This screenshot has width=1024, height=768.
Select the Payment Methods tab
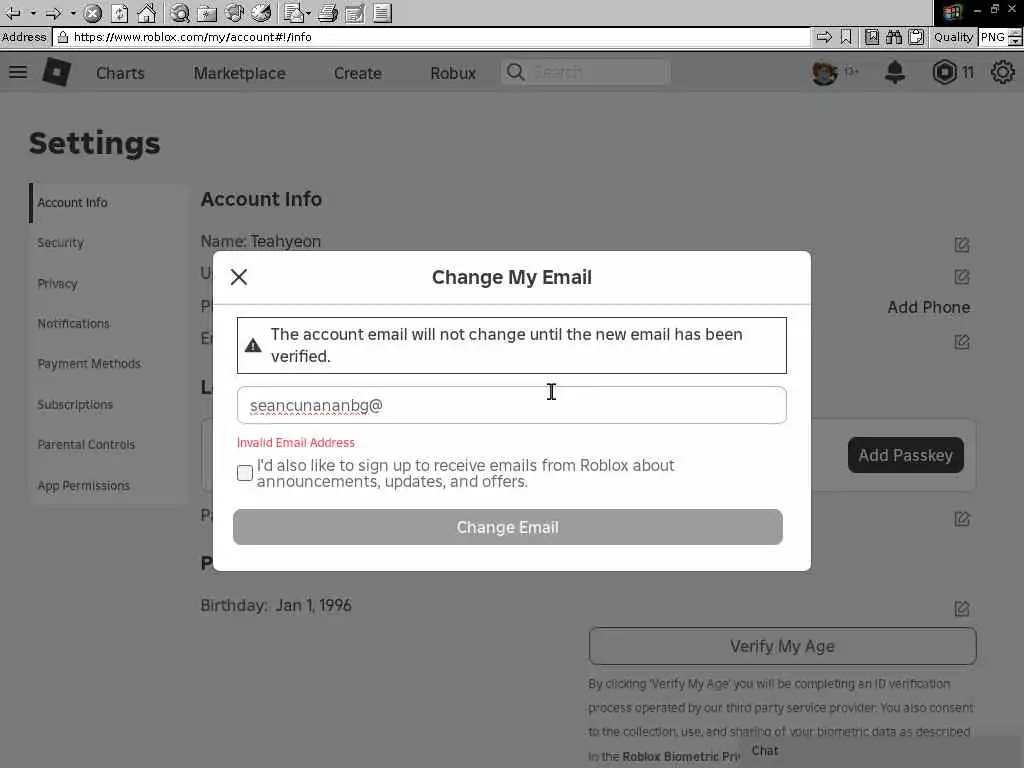pyautogui.click(x=108, y=364)
